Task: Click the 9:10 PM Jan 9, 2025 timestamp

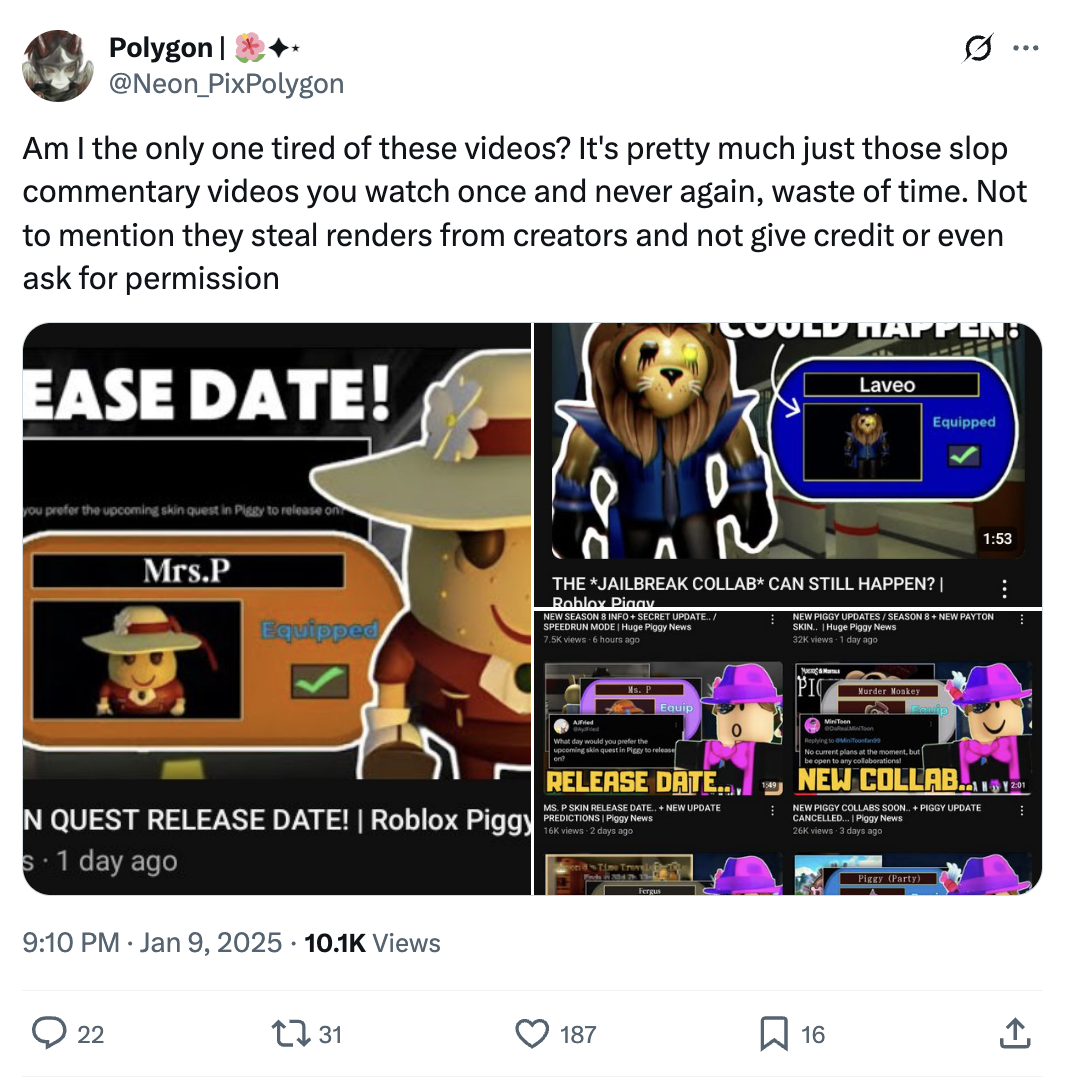Action: pyautogui.click(x=152, y=942)
